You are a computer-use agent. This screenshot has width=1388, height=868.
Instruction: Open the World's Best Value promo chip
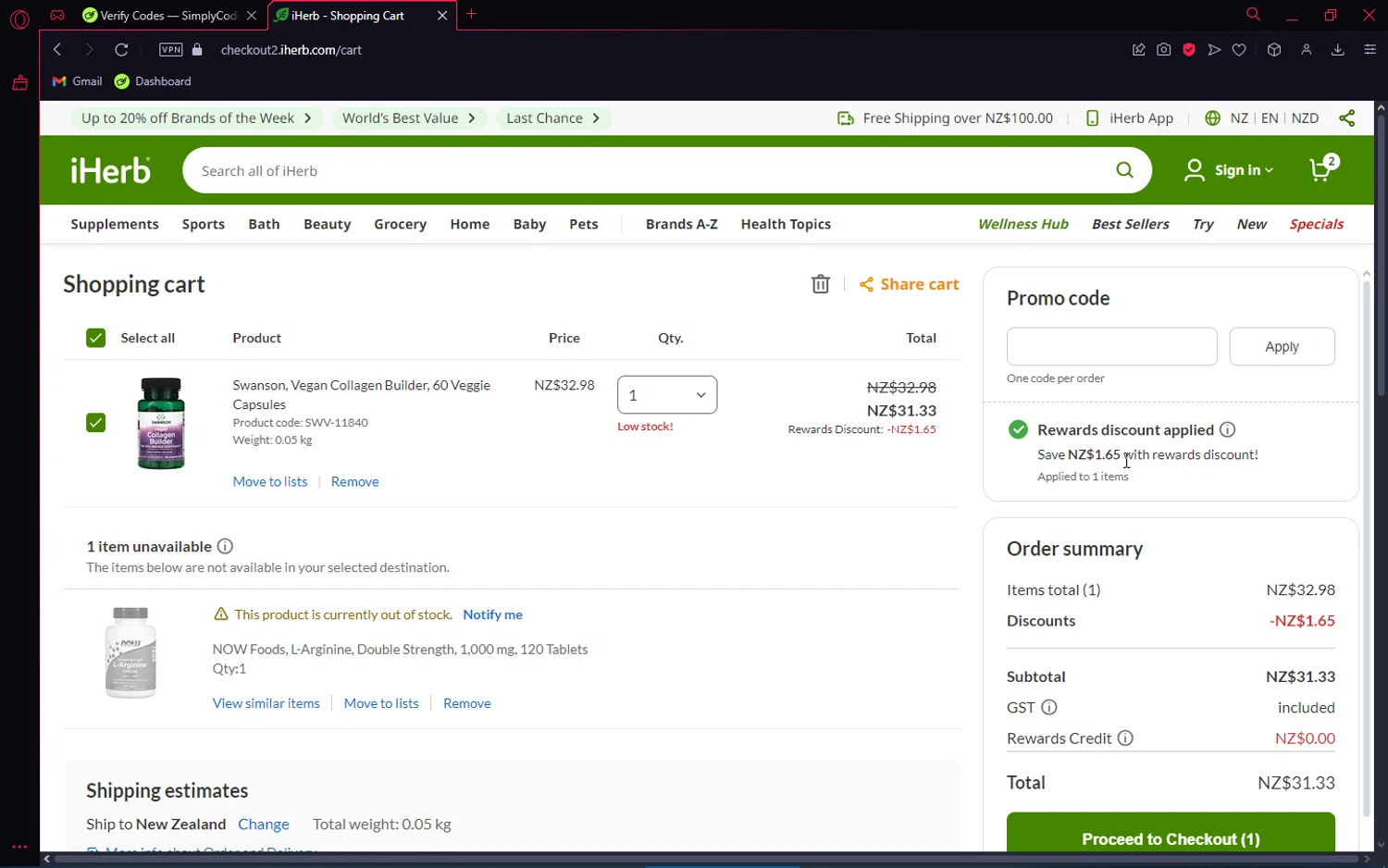pos(409,118)
